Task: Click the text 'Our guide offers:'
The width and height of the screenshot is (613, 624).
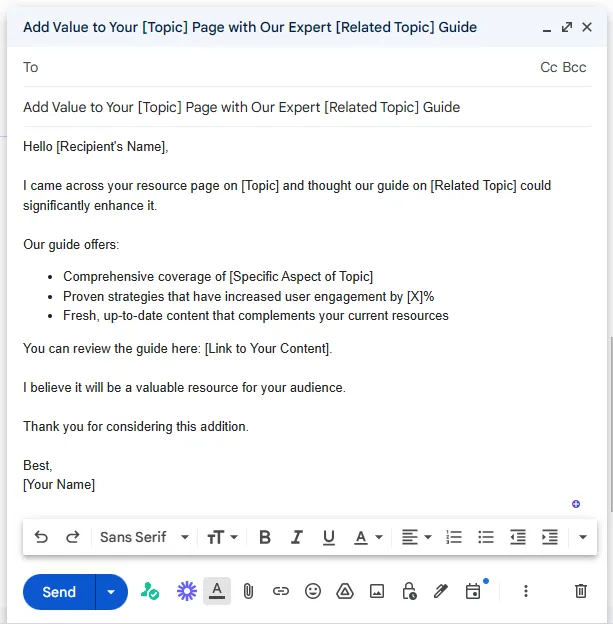Action: (71, 244)
